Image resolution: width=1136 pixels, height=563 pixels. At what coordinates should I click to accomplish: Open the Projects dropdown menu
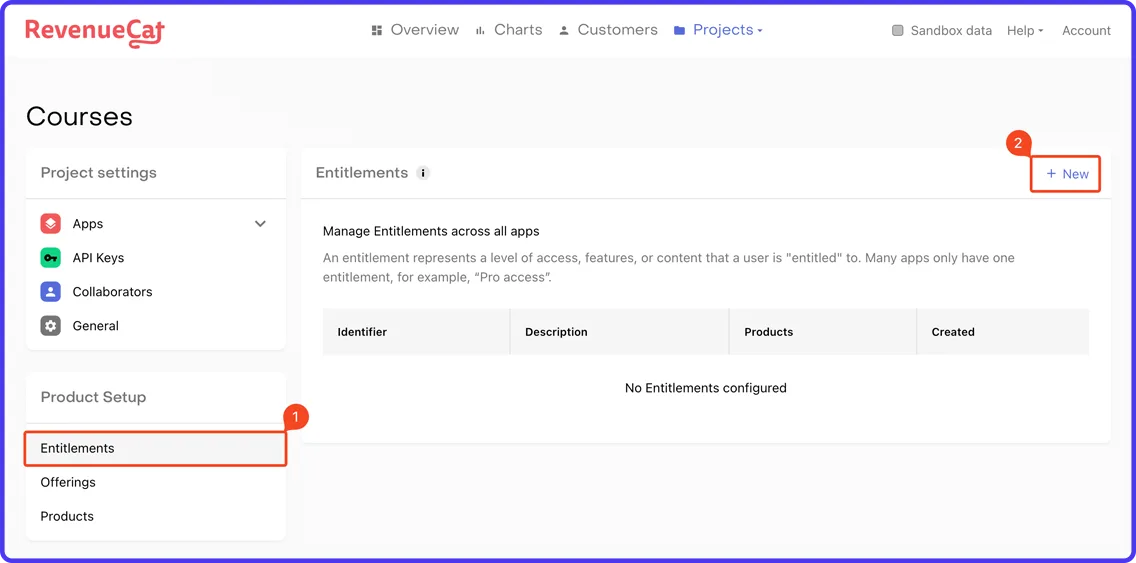[x=718, y=30]
